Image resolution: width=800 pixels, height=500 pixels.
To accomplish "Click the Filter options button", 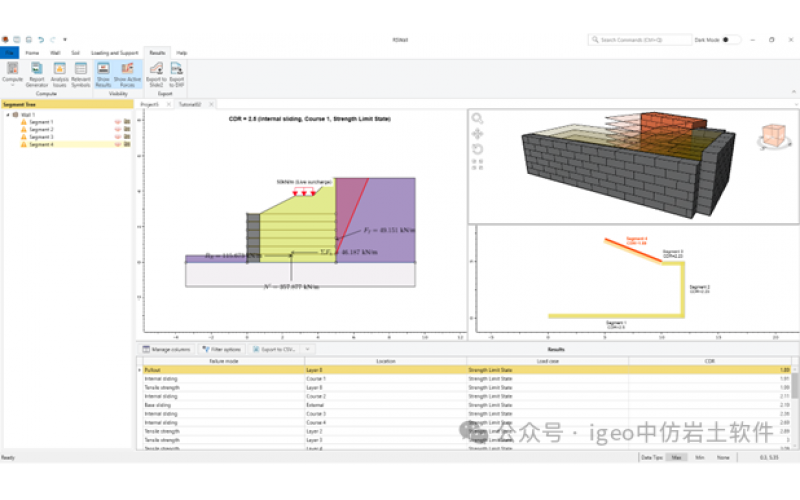I will click(221, 349).
